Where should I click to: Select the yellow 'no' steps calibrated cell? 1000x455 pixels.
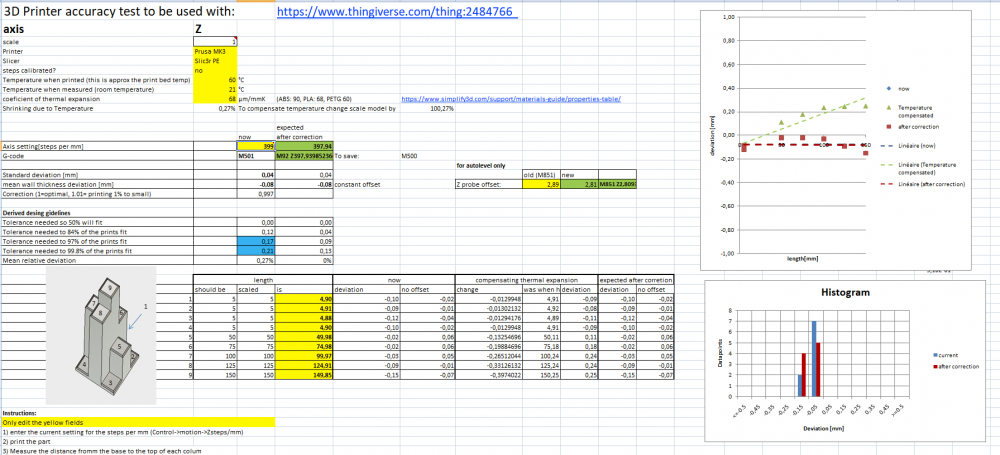pos(216,70)
